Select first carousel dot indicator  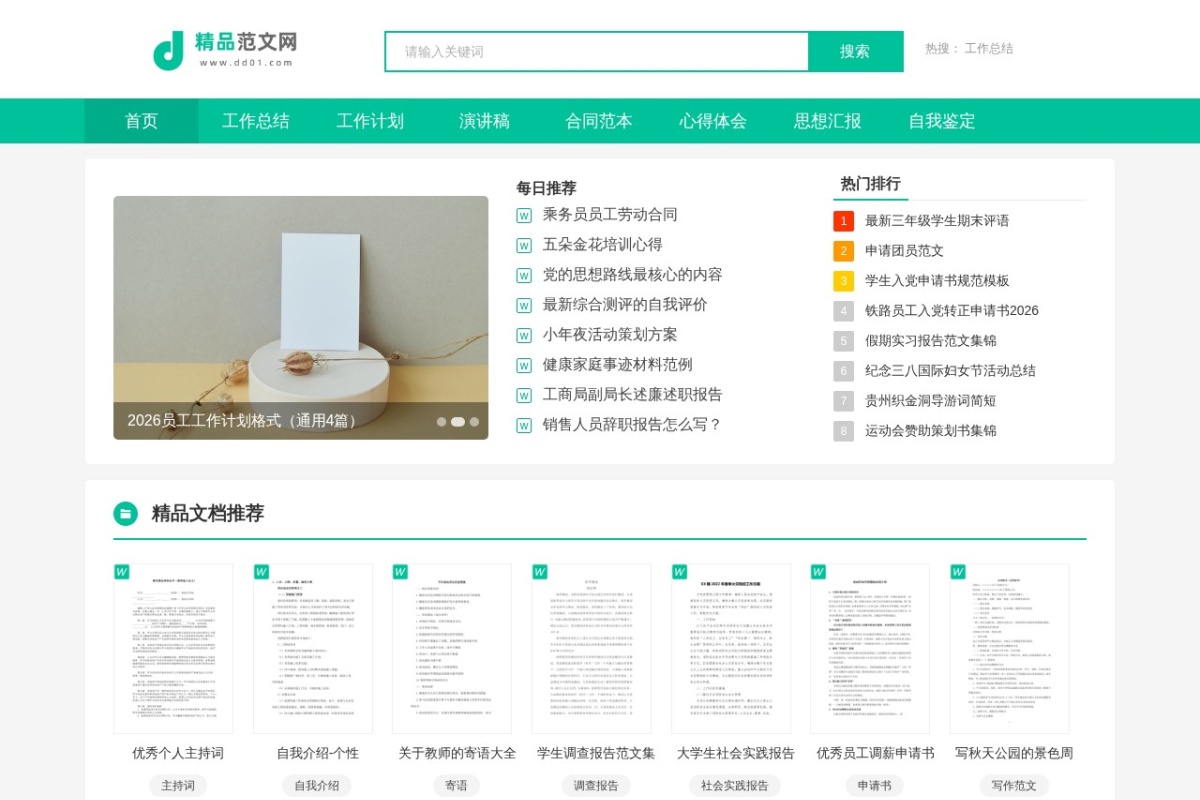pos(441,422)
